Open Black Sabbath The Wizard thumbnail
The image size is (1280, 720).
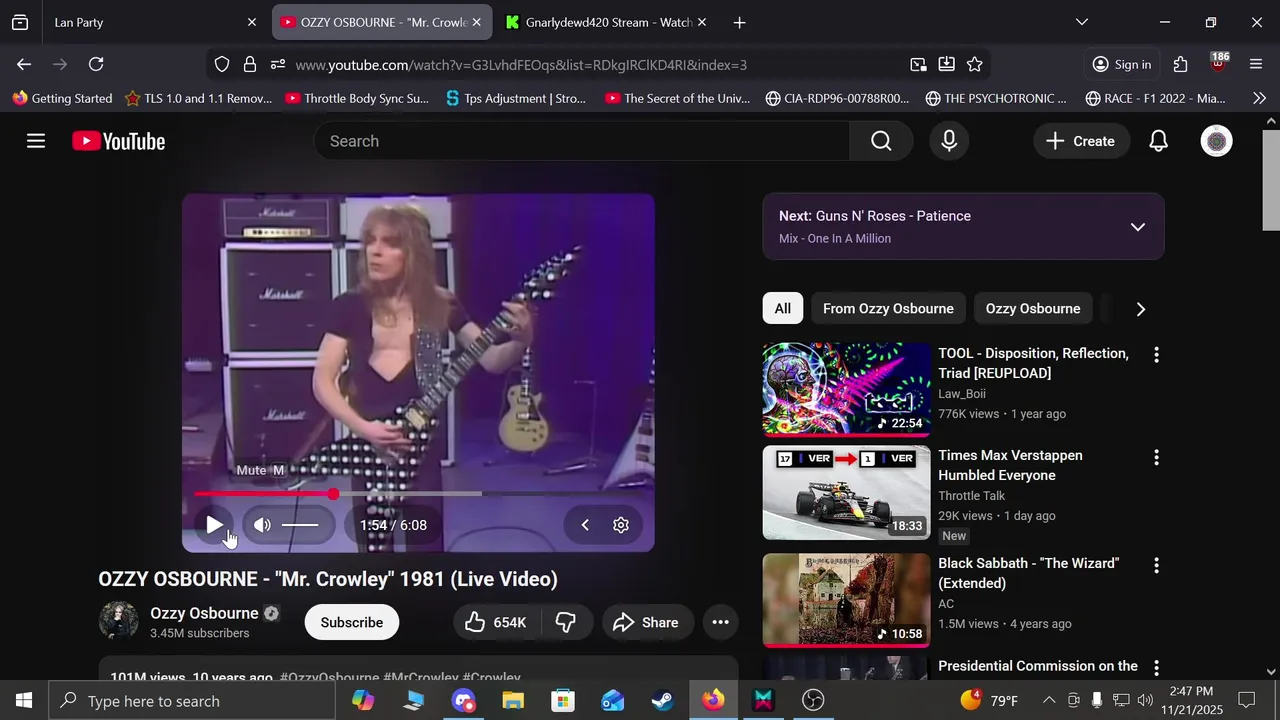[x=846, y=600]
